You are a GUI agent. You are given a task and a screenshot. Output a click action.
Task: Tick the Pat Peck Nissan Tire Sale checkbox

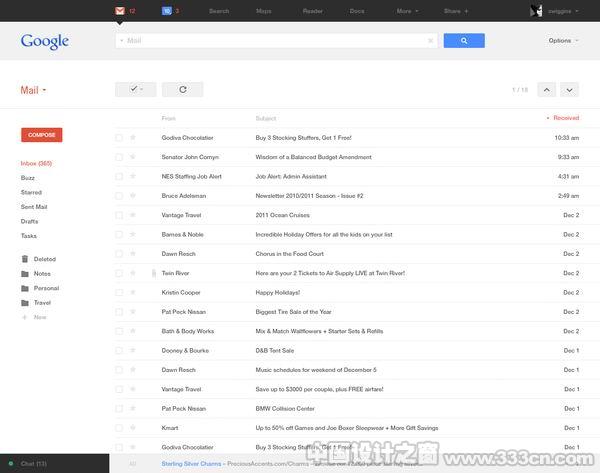(x=119, y=312)
